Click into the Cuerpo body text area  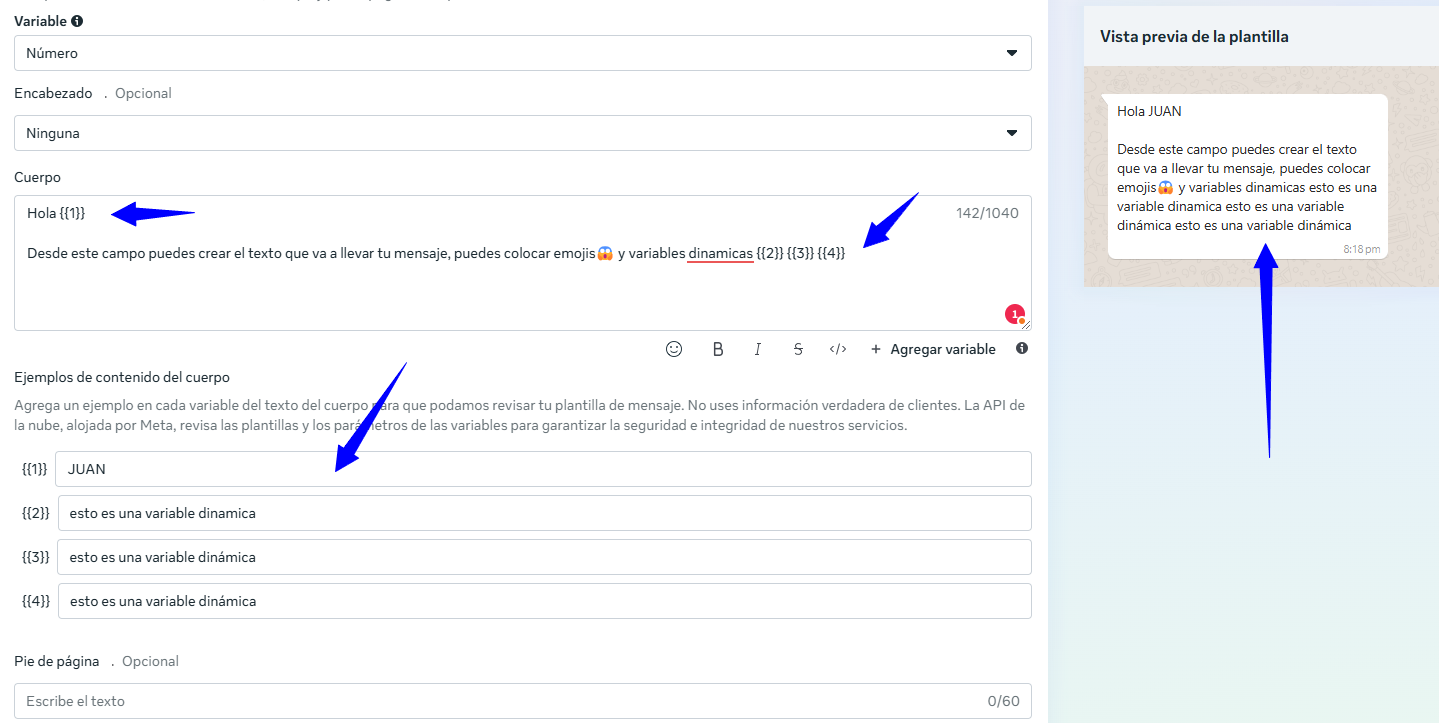tap(523, 263)
